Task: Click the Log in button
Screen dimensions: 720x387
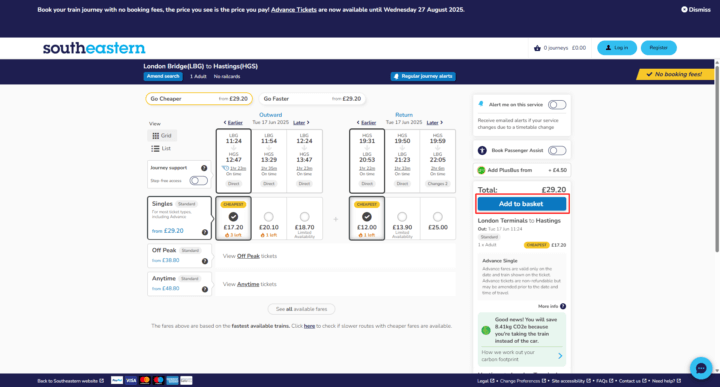Action: point(617,48)
